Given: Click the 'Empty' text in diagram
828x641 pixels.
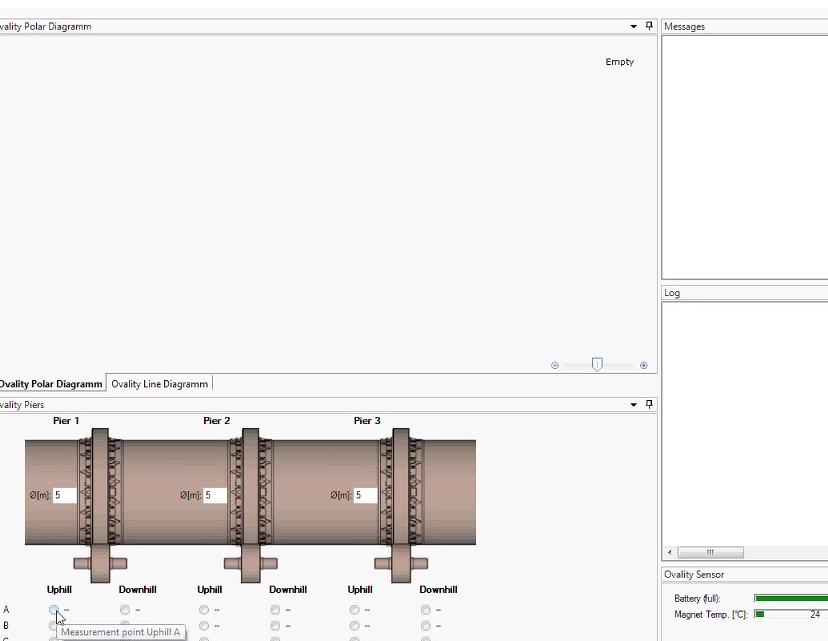Looking at the screenshot, I should (619, 62).
